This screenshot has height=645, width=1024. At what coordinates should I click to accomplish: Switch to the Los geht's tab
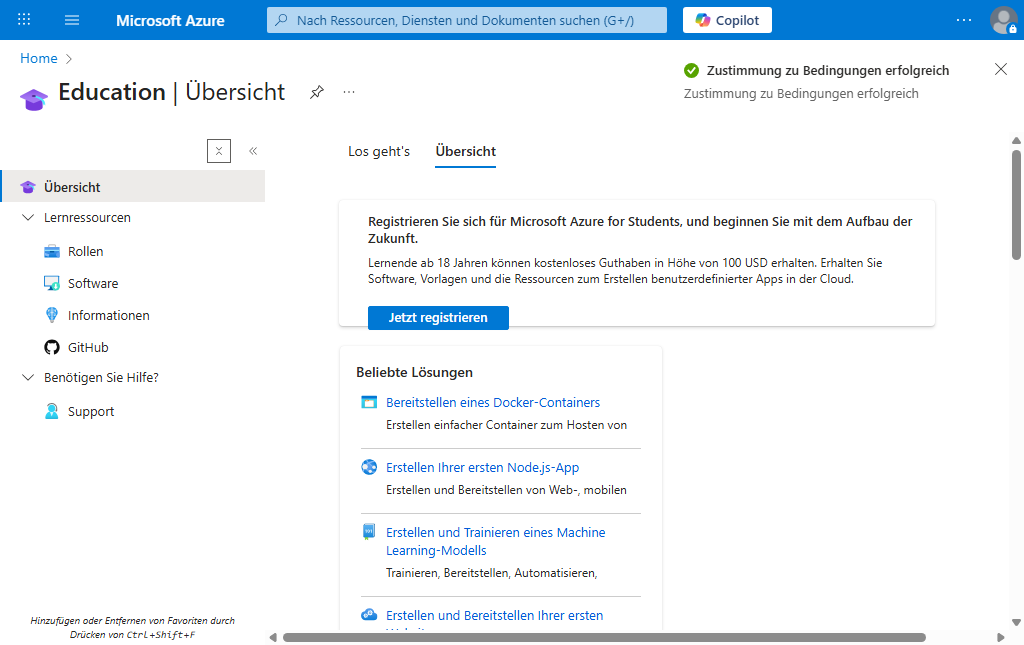pyautogui.click(x=379, y=151)
